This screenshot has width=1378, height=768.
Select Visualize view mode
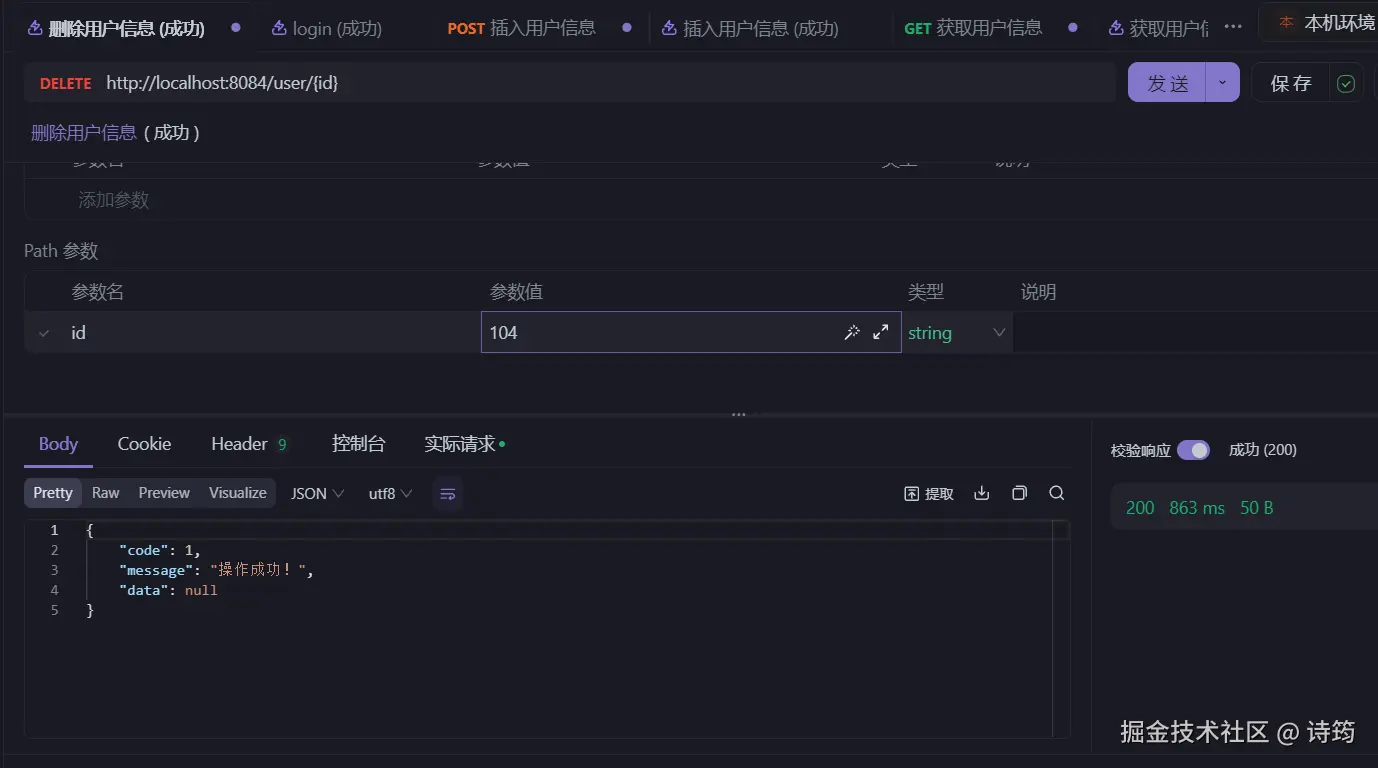point(238,493)
